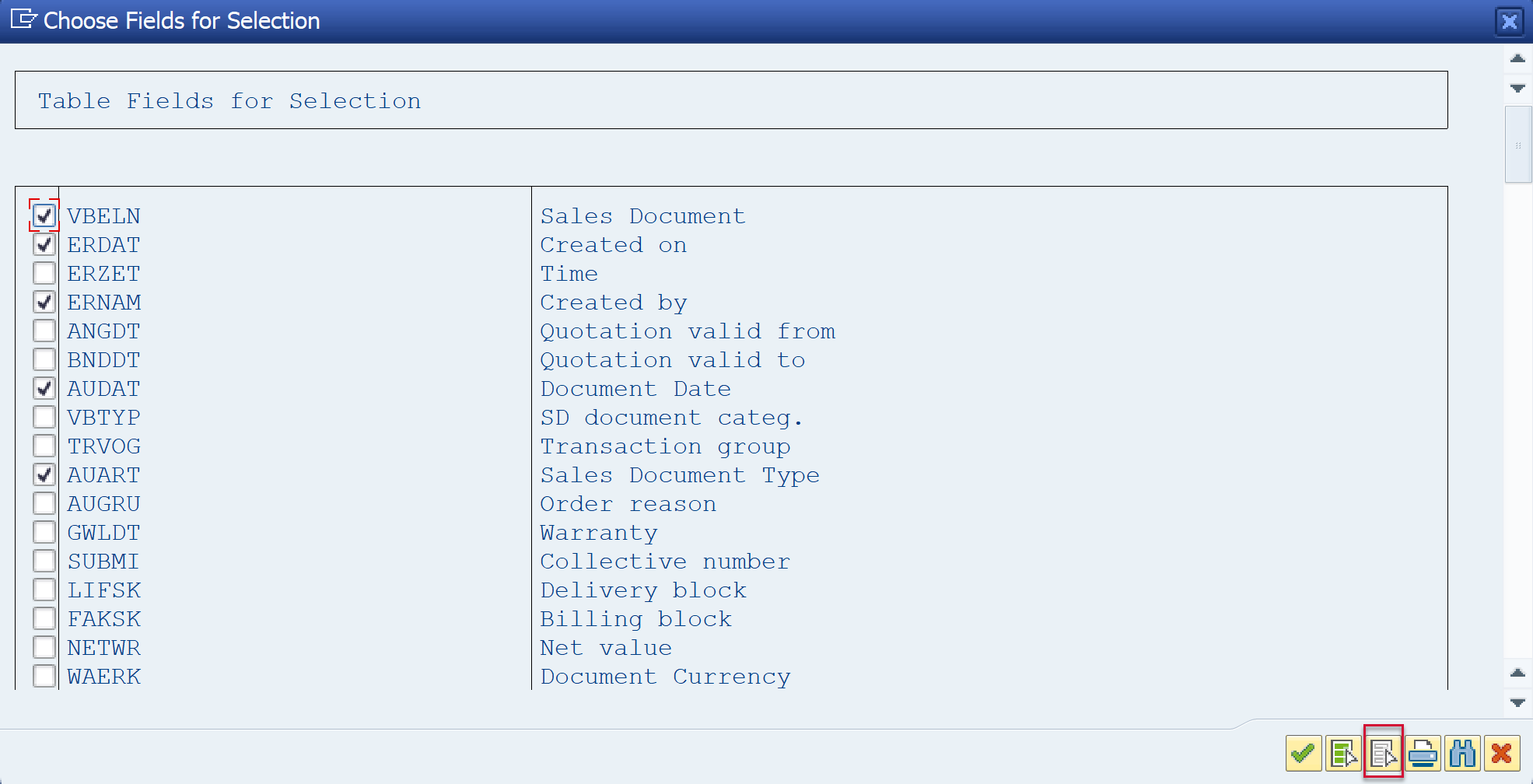1533x784 pixels.
Task: Click the bottommost scroll-down arrow of scrollbar
Action: click(x=1517, y=702)
